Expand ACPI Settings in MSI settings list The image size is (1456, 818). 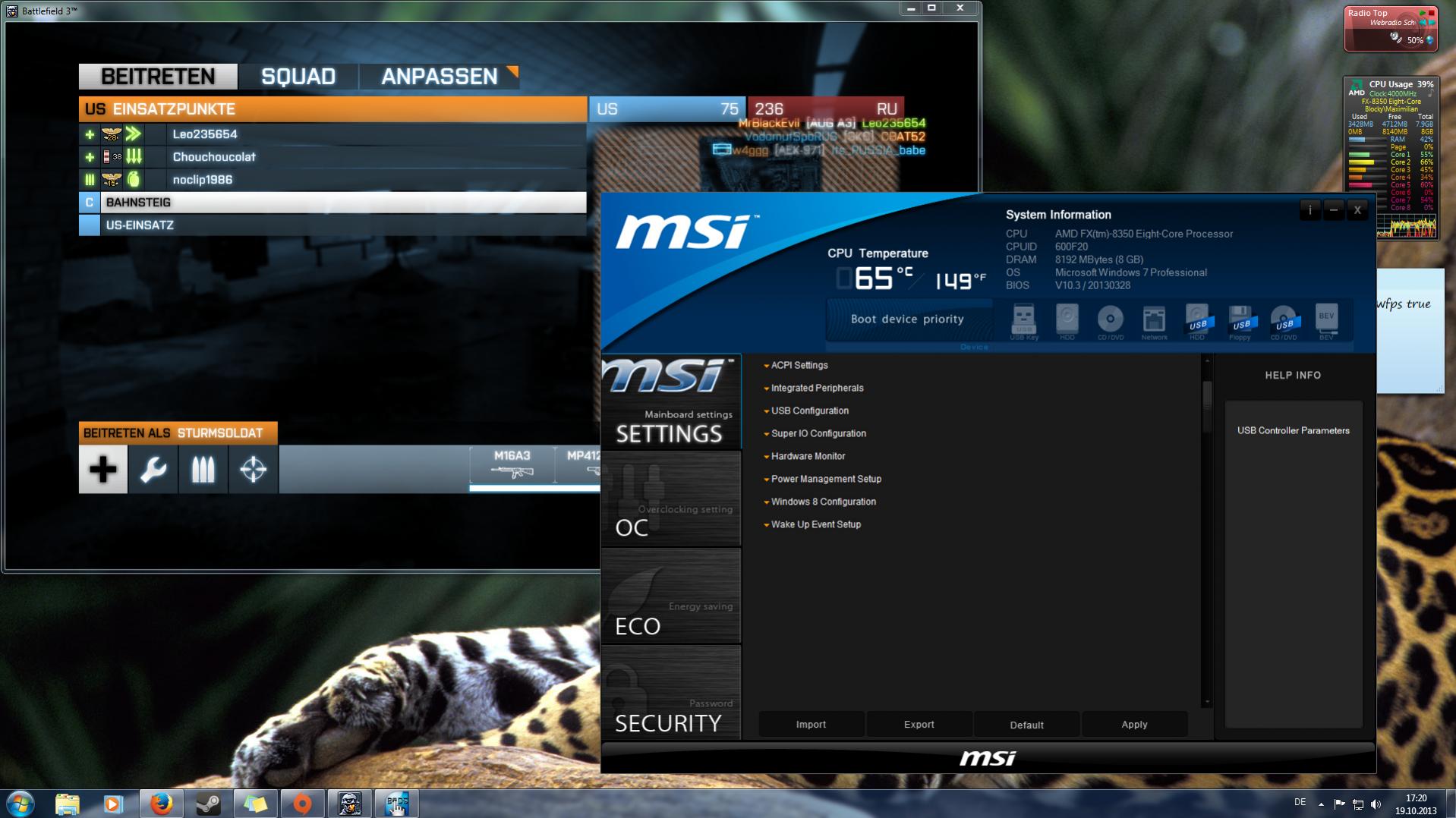click(799, 365)
